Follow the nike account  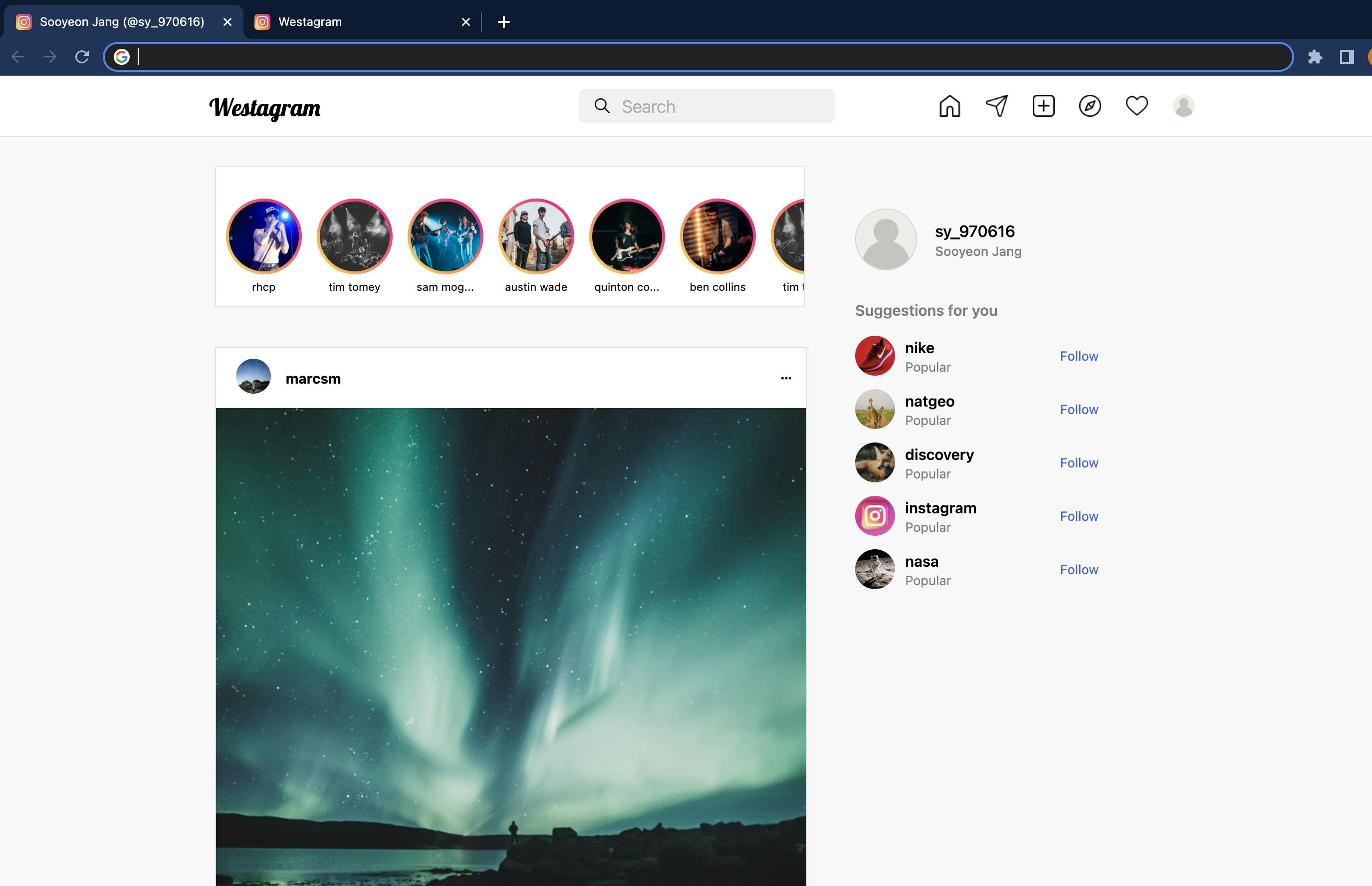1079,356
